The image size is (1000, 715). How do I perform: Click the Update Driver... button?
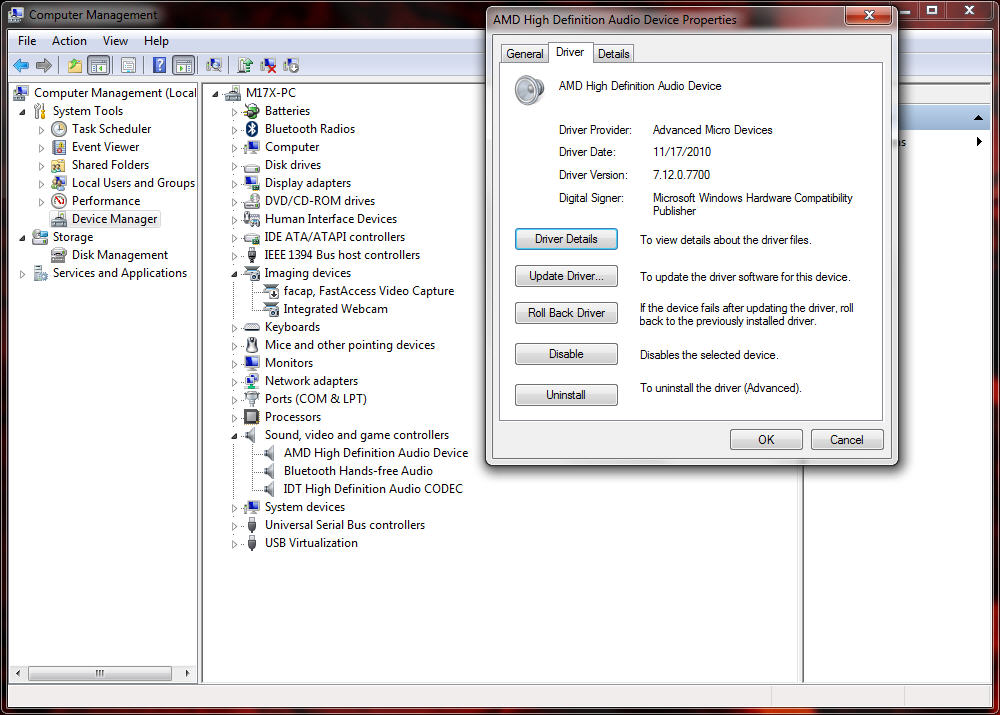566,276
